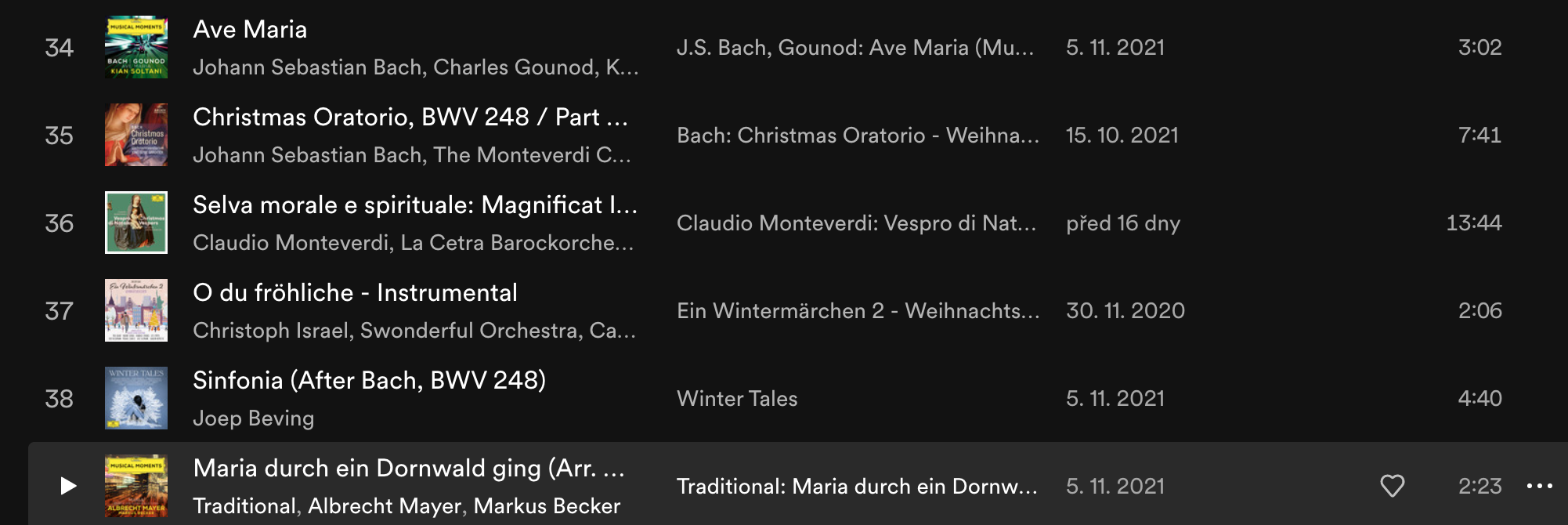The width and height of the screenshot is (1568, 525).
Task: Click the Ave Maria album cover
Action: 136,47
